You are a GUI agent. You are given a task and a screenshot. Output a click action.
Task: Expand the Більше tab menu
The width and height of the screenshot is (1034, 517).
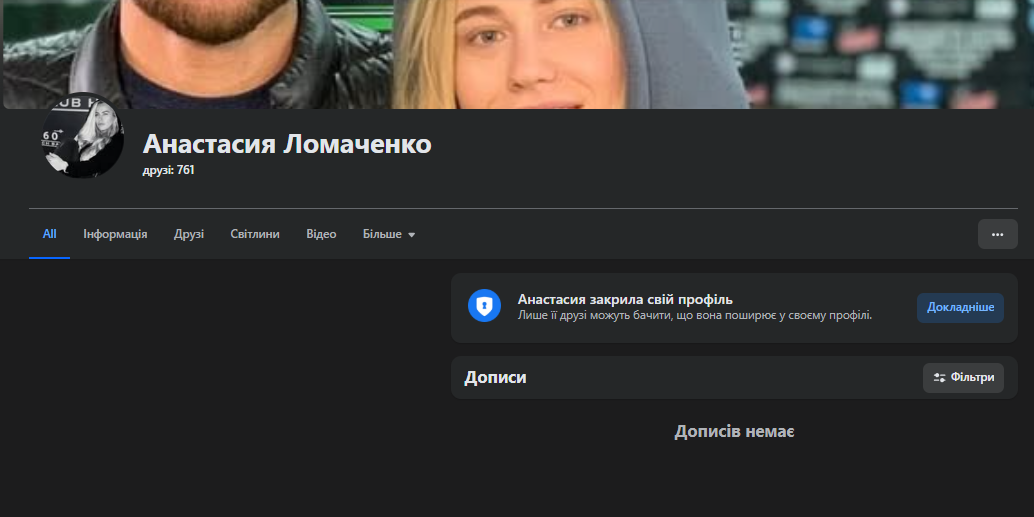pyautogui.click(x=388, y=234)
